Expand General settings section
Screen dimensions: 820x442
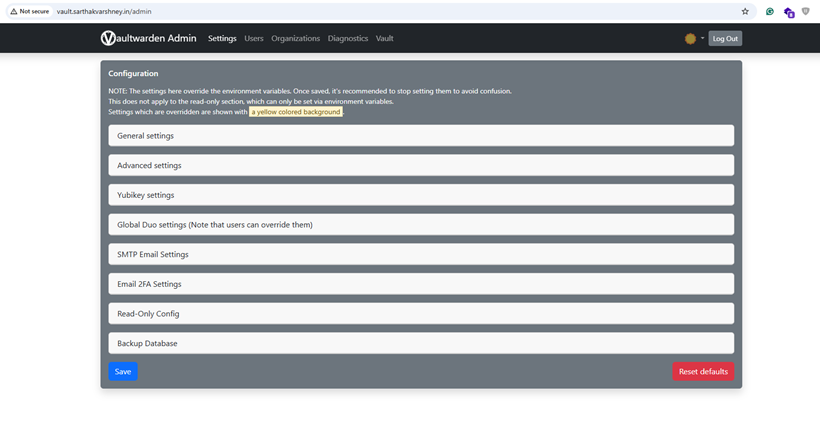click(x=421, y=135)
